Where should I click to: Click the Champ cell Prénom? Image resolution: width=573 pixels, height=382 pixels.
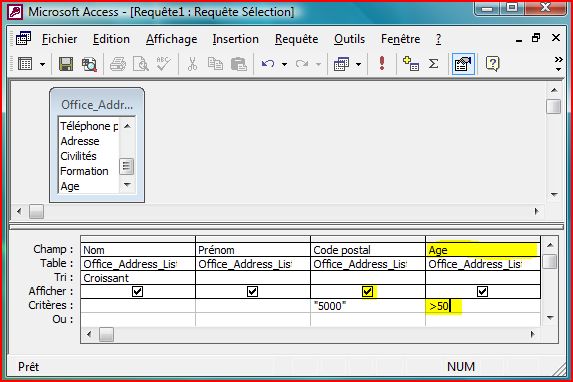[253, 250]
